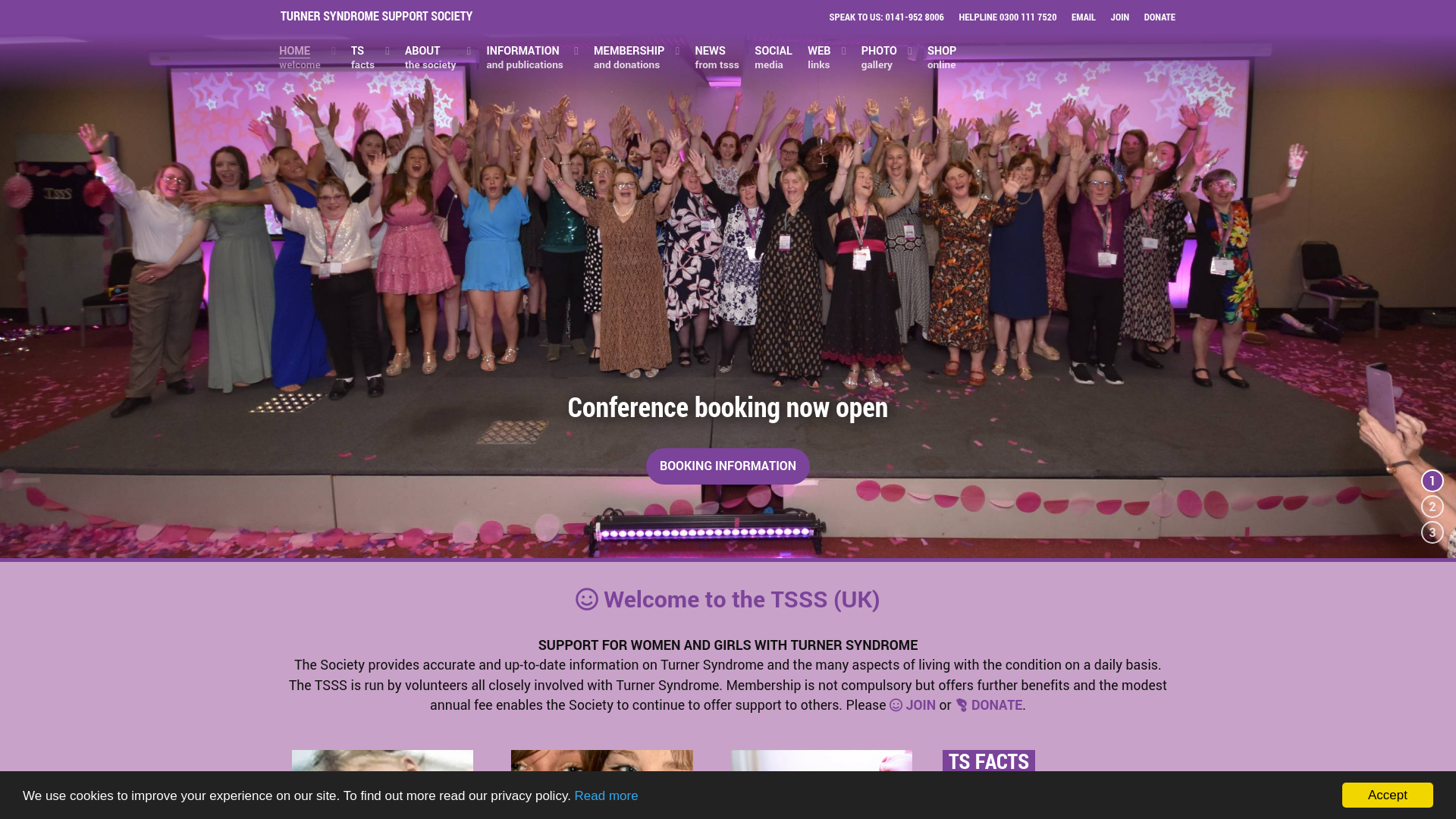This screenshot has height=819, width=1456.
Task: Expand submenu arrow next to MEMBERSHIP and donations
Action: (677, 52)
